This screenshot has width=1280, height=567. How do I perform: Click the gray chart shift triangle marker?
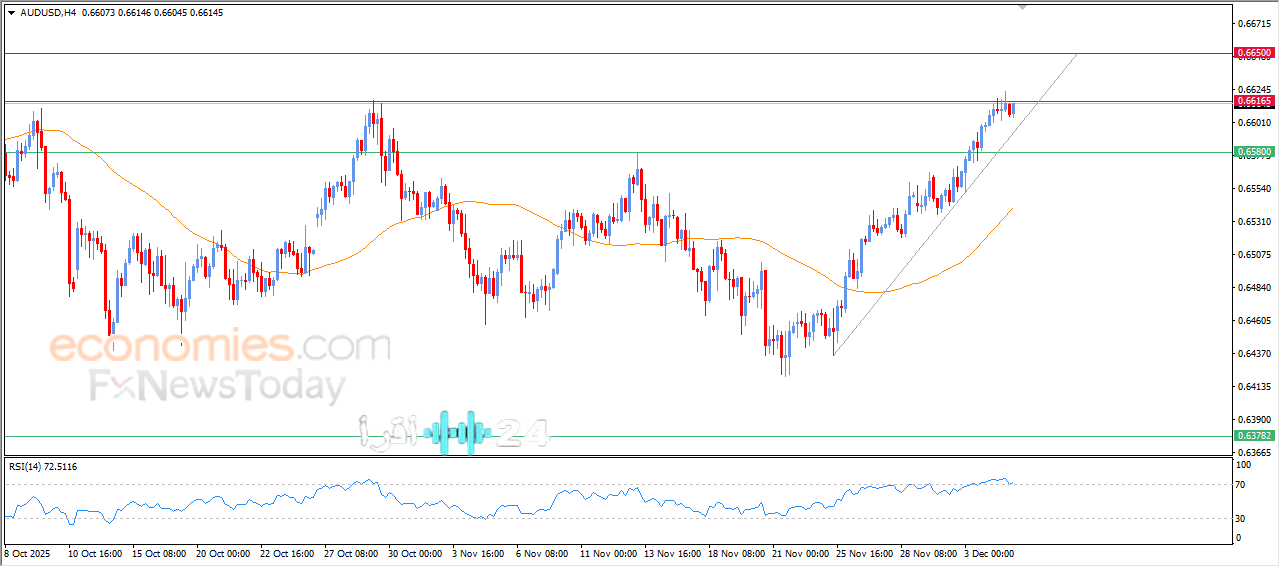point(1022,6)
